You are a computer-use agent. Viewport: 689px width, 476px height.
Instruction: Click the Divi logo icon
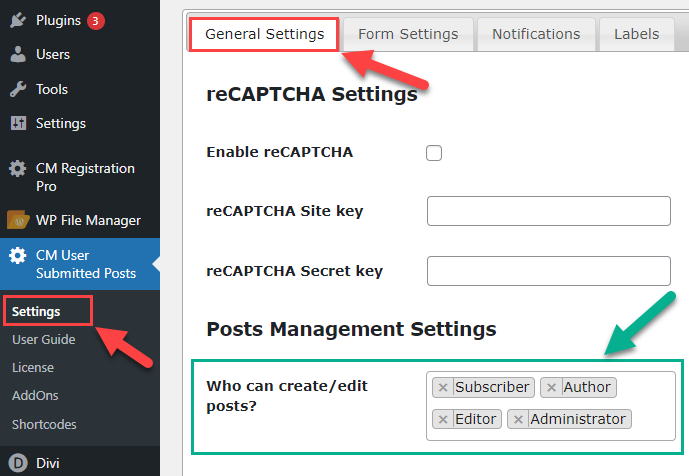coord(18,463)
